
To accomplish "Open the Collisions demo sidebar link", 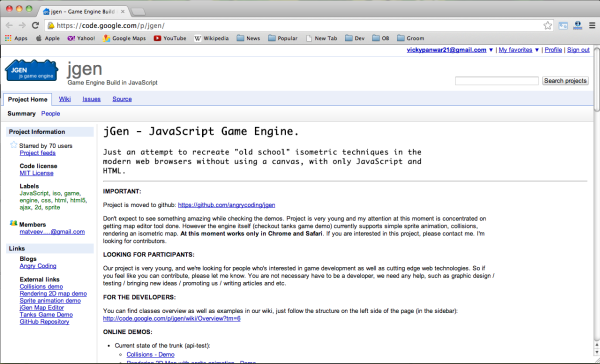I will click(41, 286).
